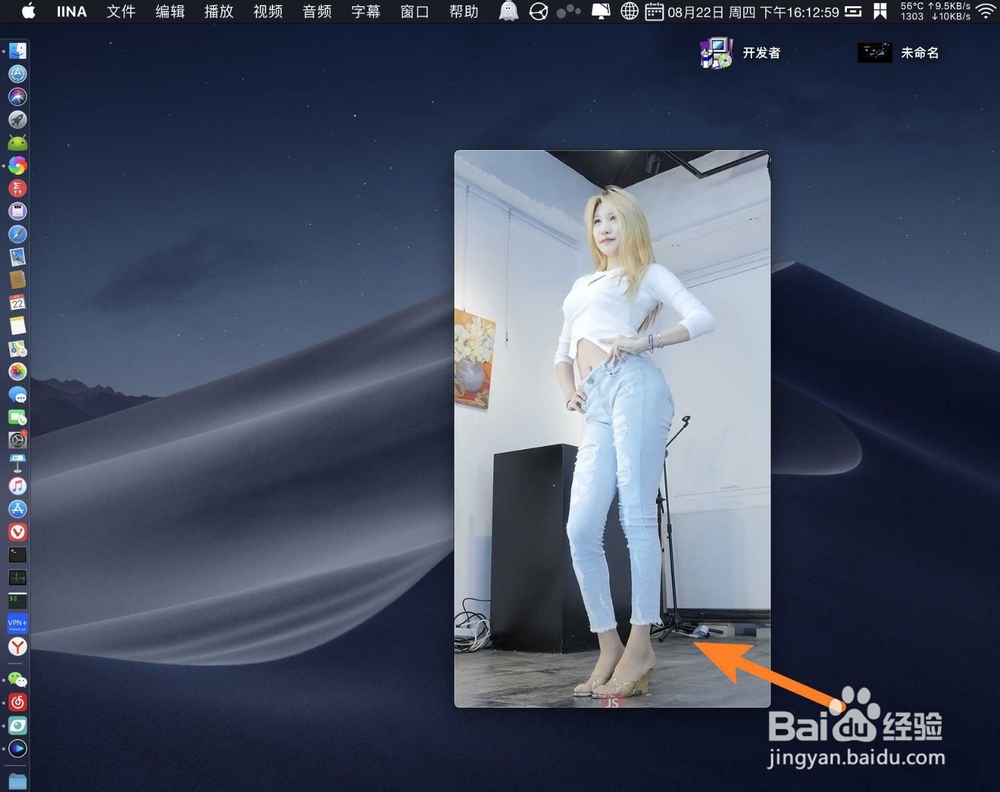
Task: Click the ghost icon in the menu bar
Action: click(508, 11)
